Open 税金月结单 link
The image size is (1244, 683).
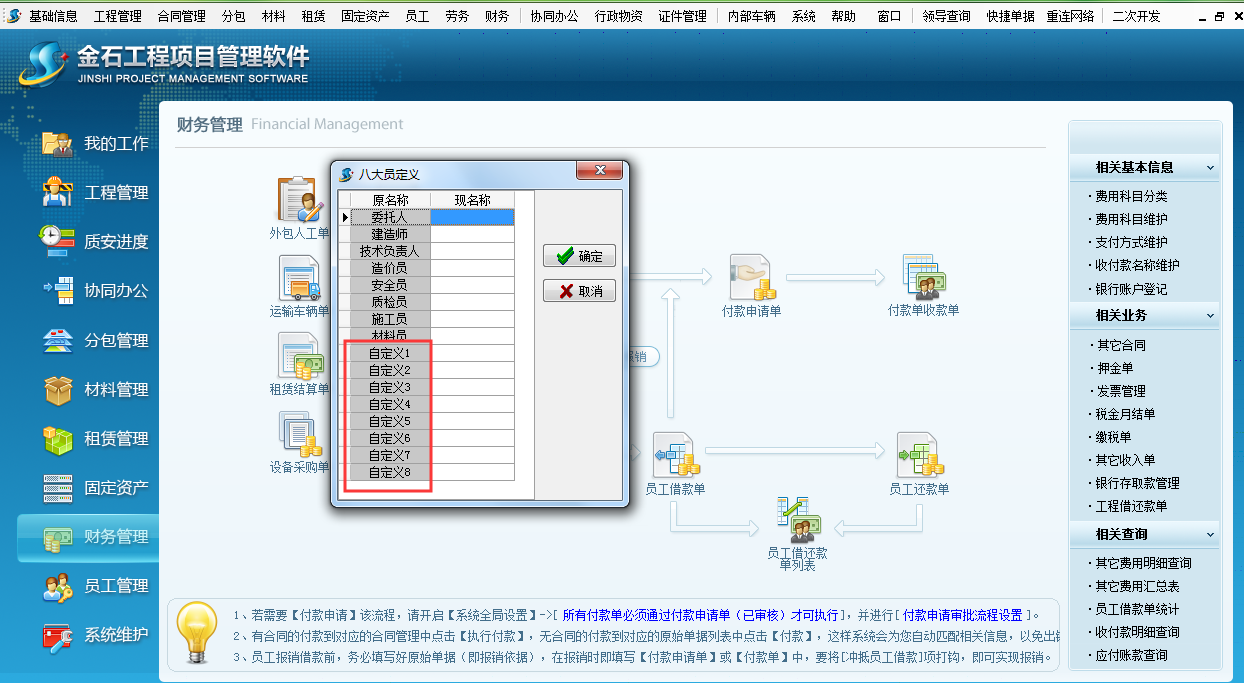tap(1125, 414)
